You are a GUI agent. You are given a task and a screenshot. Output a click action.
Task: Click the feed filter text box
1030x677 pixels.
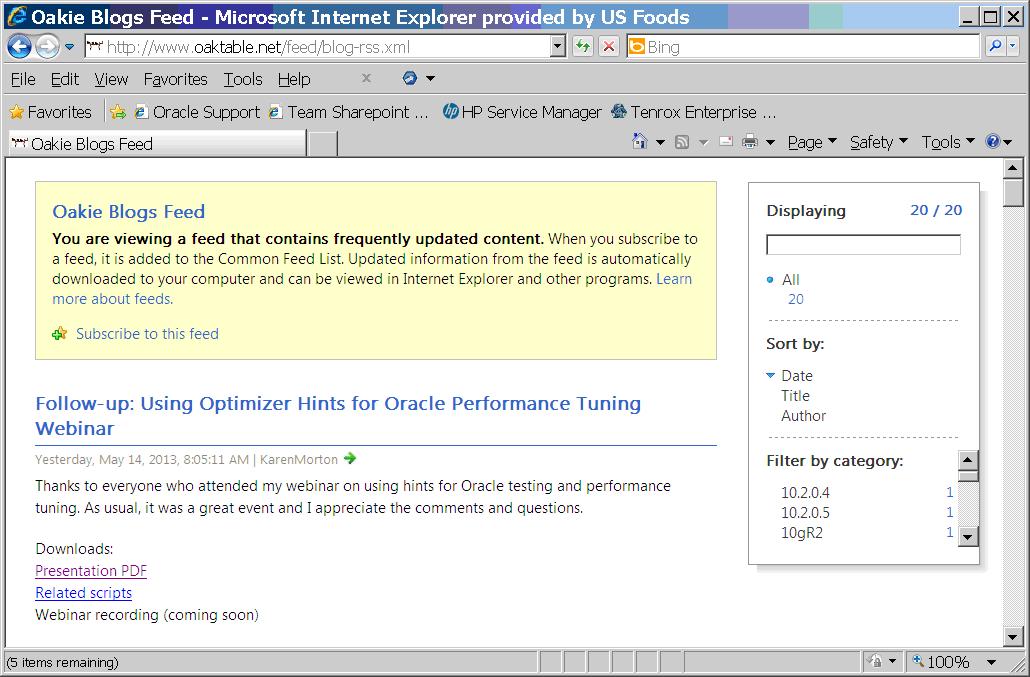(863, 244)
